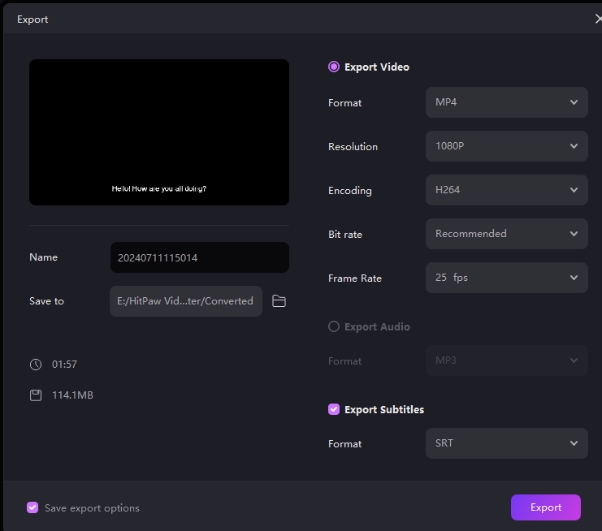
Task: Open the SRT subtitle format dropdown
Action: point(506,443)
